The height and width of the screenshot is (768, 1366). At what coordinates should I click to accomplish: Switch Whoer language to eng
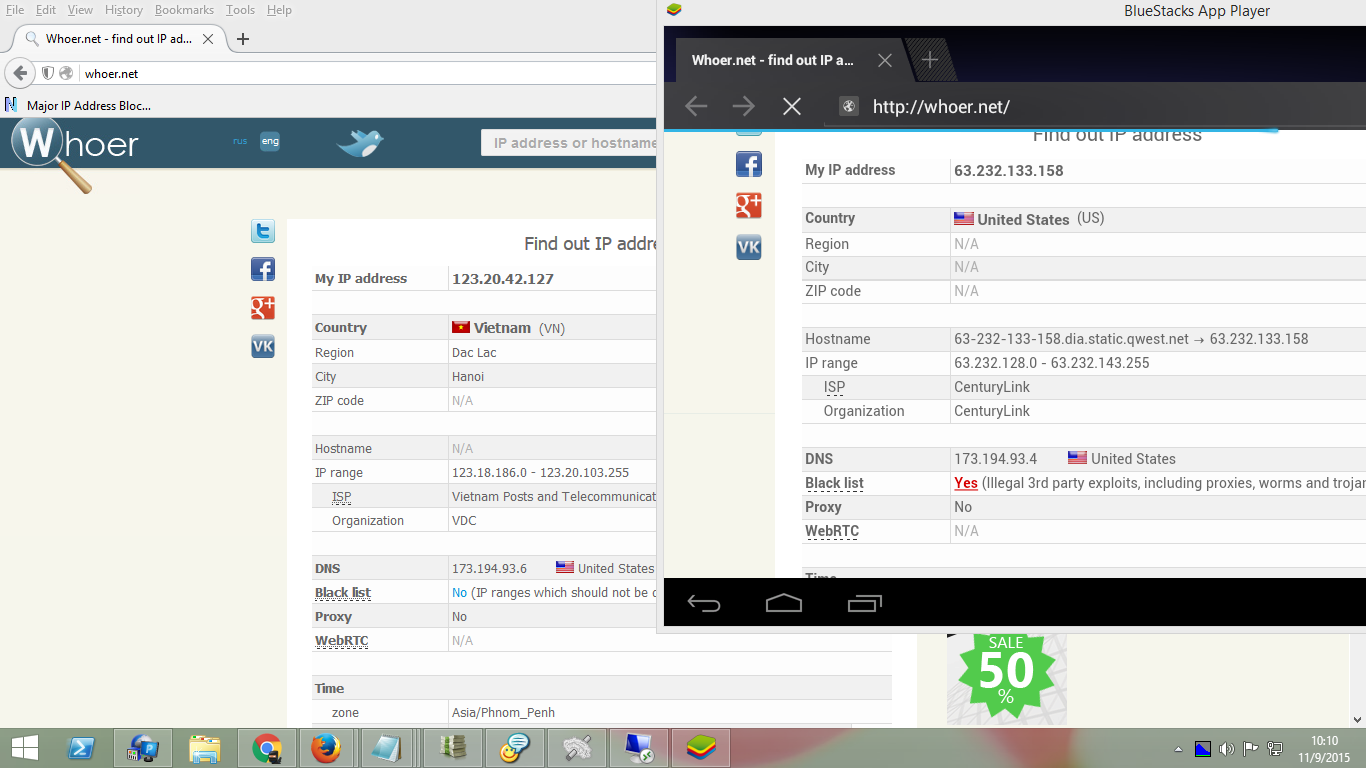(x=270, y=141)
